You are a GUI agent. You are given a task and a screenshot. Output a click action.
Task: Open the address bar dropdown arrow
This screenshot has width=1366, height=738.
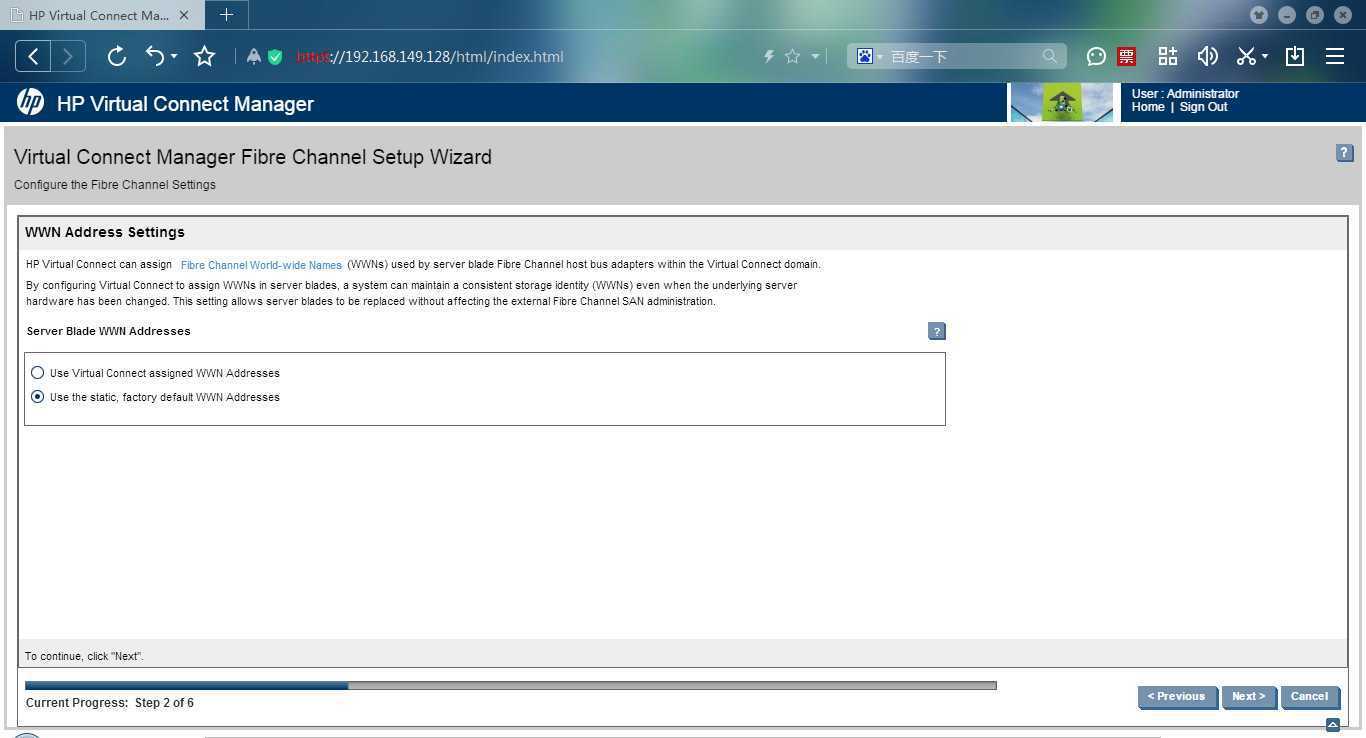pyautogui.click(x=815, y=57)
